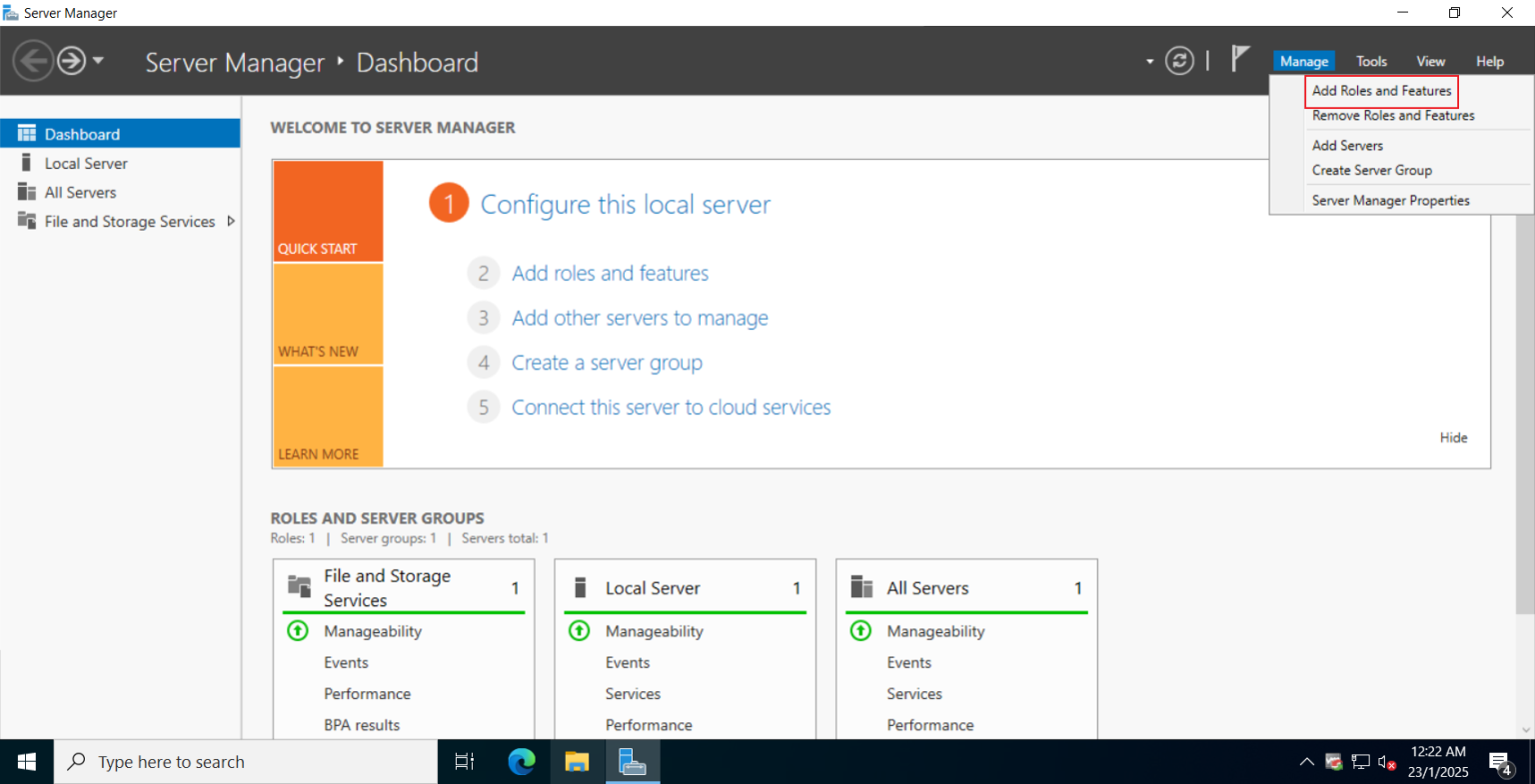Viewport: 1535px width, 784px height.
Task: Open dropdown arrow beside the refresh icon
Action: point(1149,62)
